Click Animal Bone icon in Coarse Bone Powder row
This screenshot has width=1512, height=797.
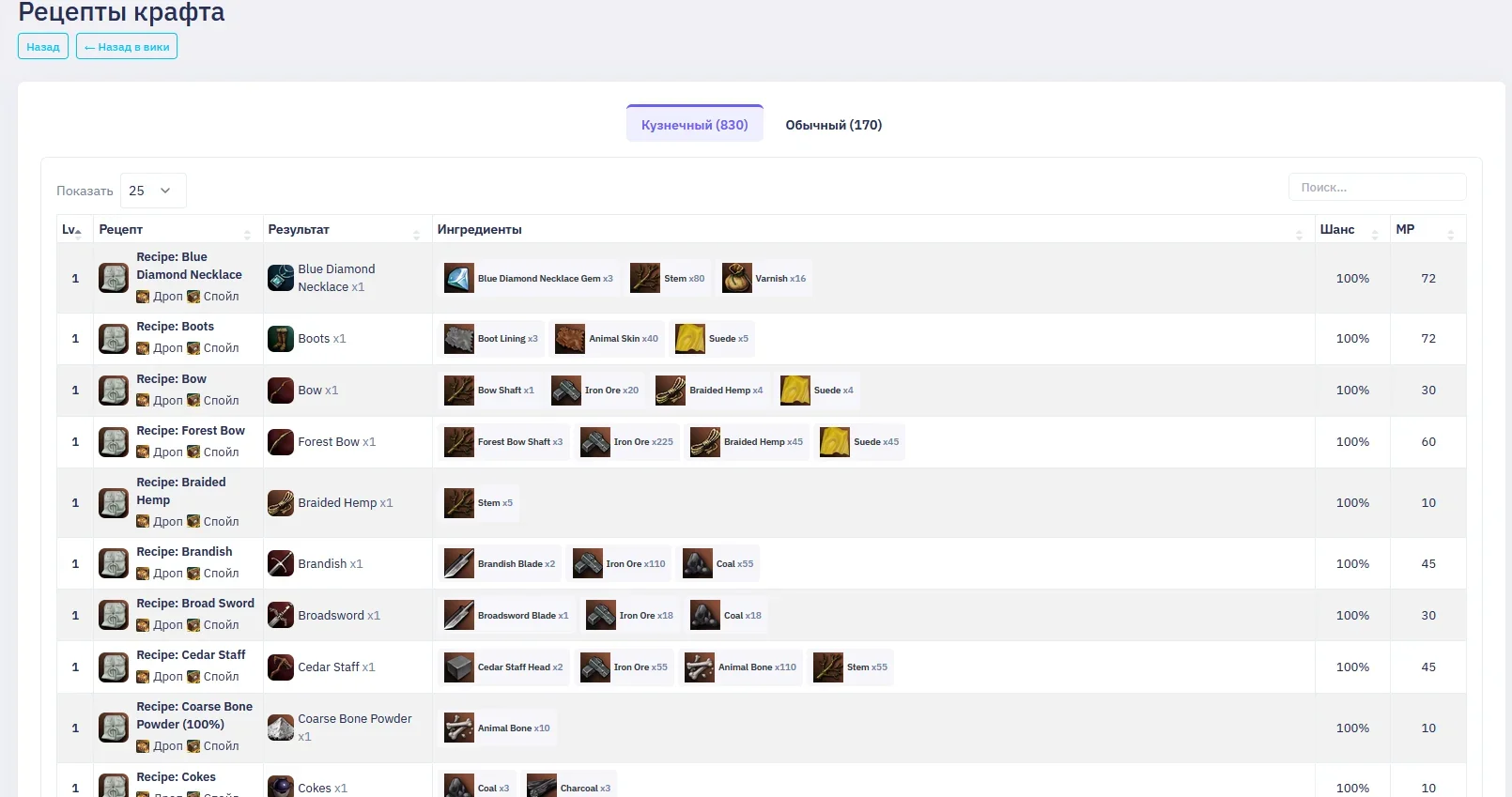click(458, 728)
